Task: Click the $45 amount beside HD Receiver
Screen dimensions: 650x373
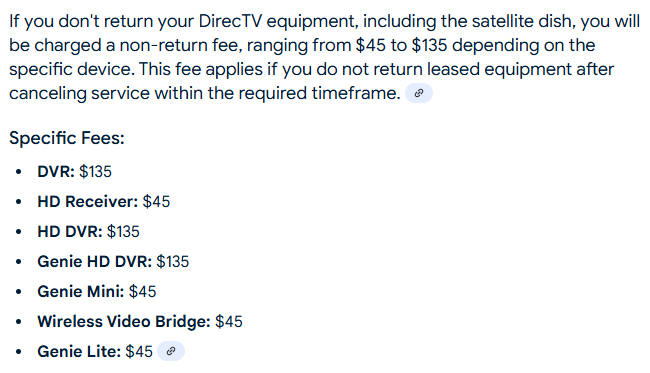Action: [x=157, y=202]
